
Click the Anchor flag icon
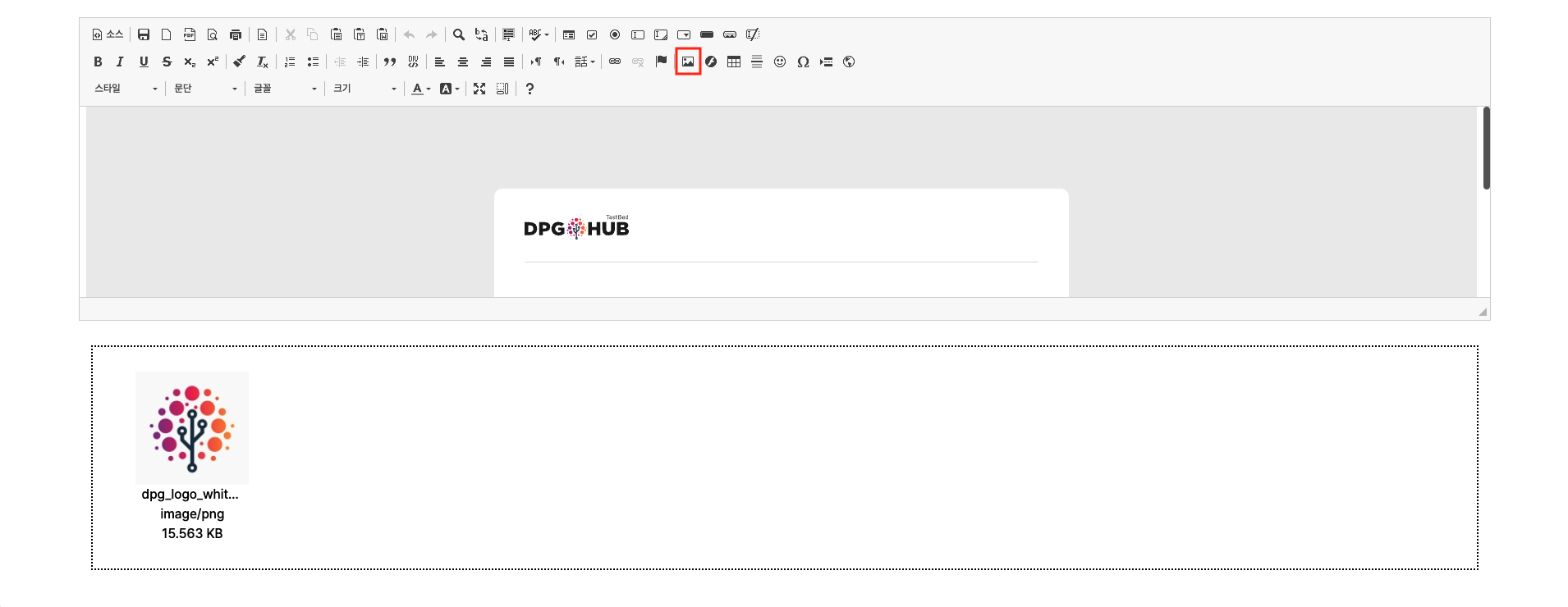point(661,62)
